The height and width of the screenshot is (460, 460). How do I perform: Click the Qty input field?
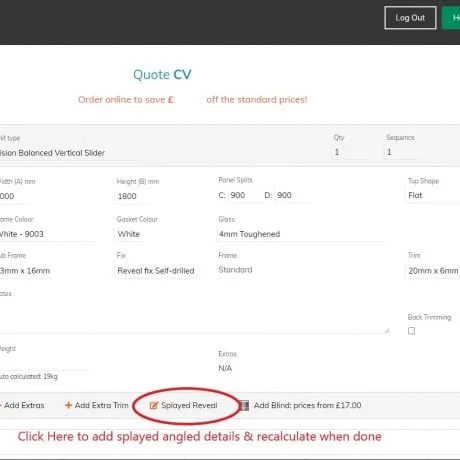pos(349,152)
